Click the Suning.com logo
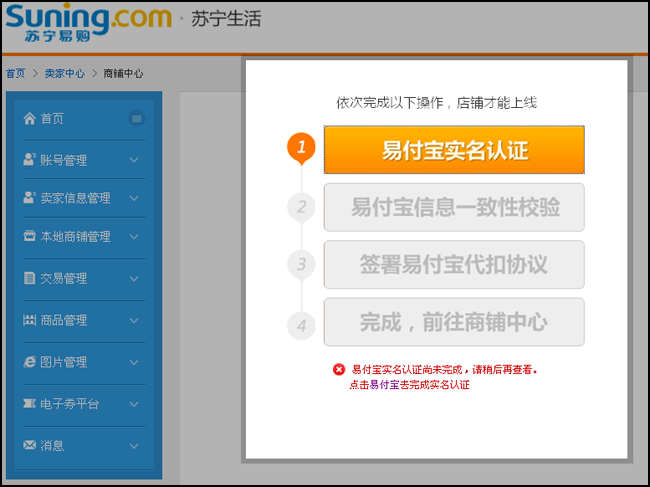 (x=88, y=22)
